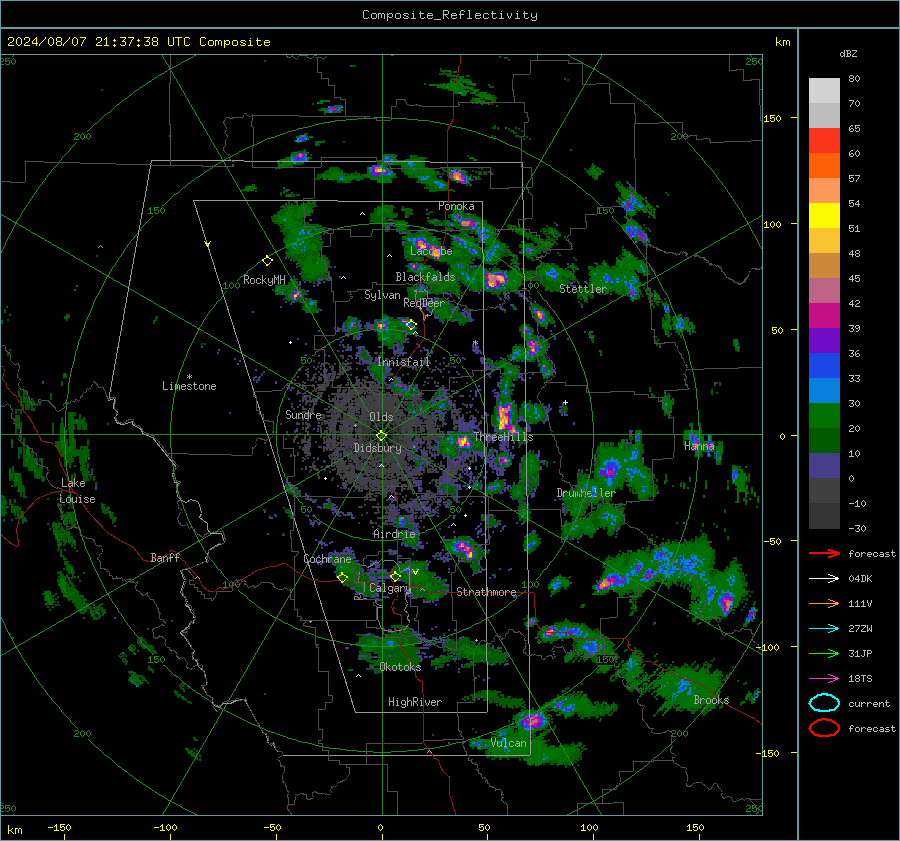
Task: Click the RedDeer city label
Action: pos(424,303)
